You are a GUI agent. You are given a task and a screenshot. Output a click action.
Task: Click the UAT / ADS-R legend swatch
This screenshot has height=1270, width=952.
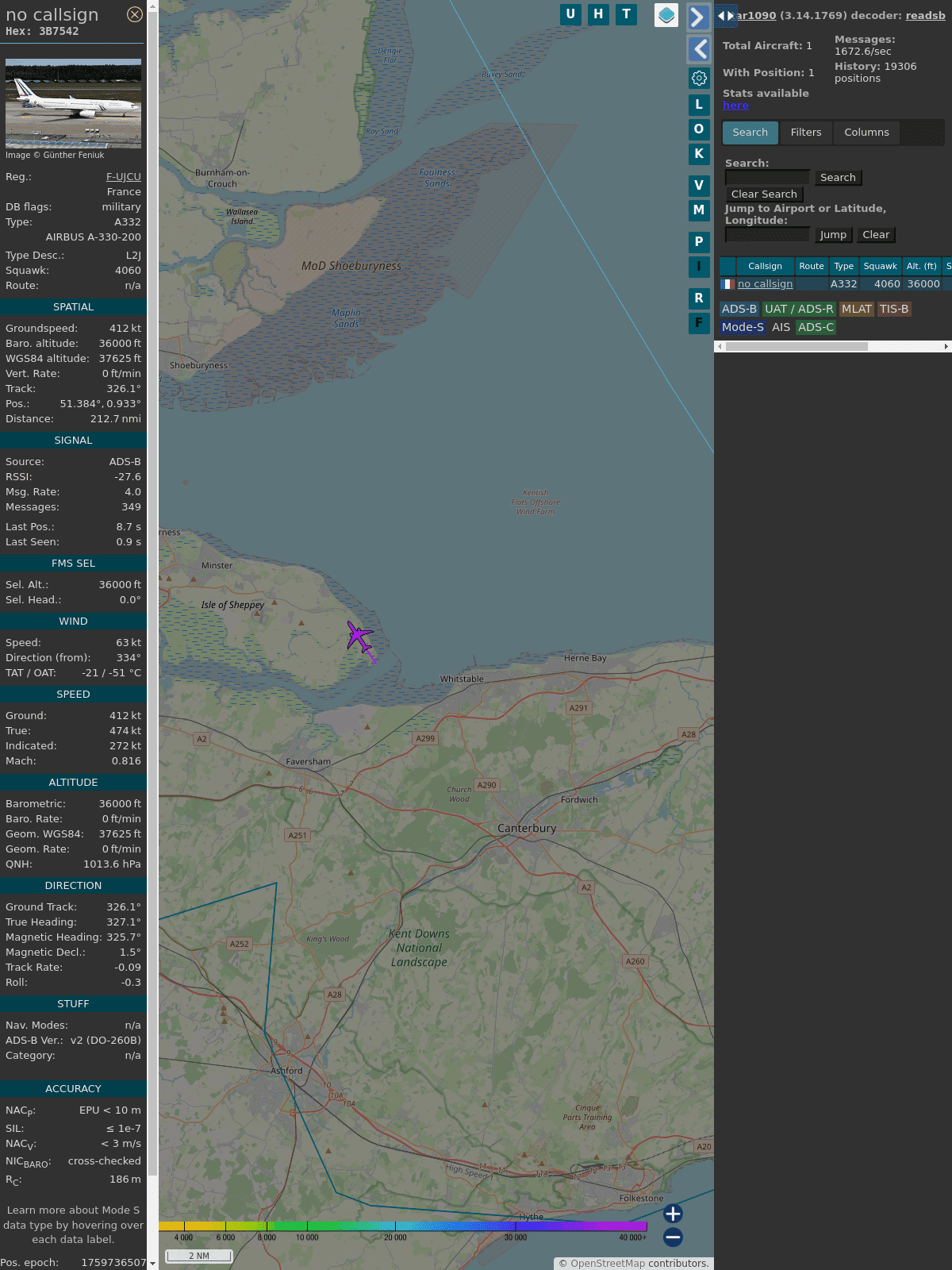click(x=799, y=310)
